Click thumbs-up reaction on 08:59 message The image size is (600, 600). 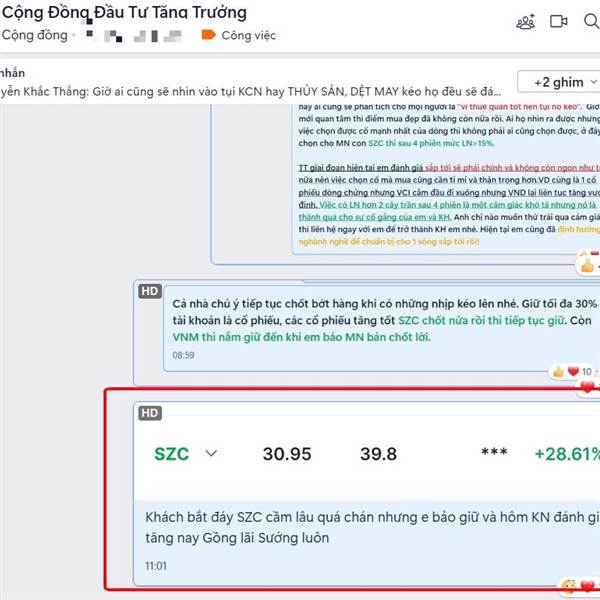558,371
